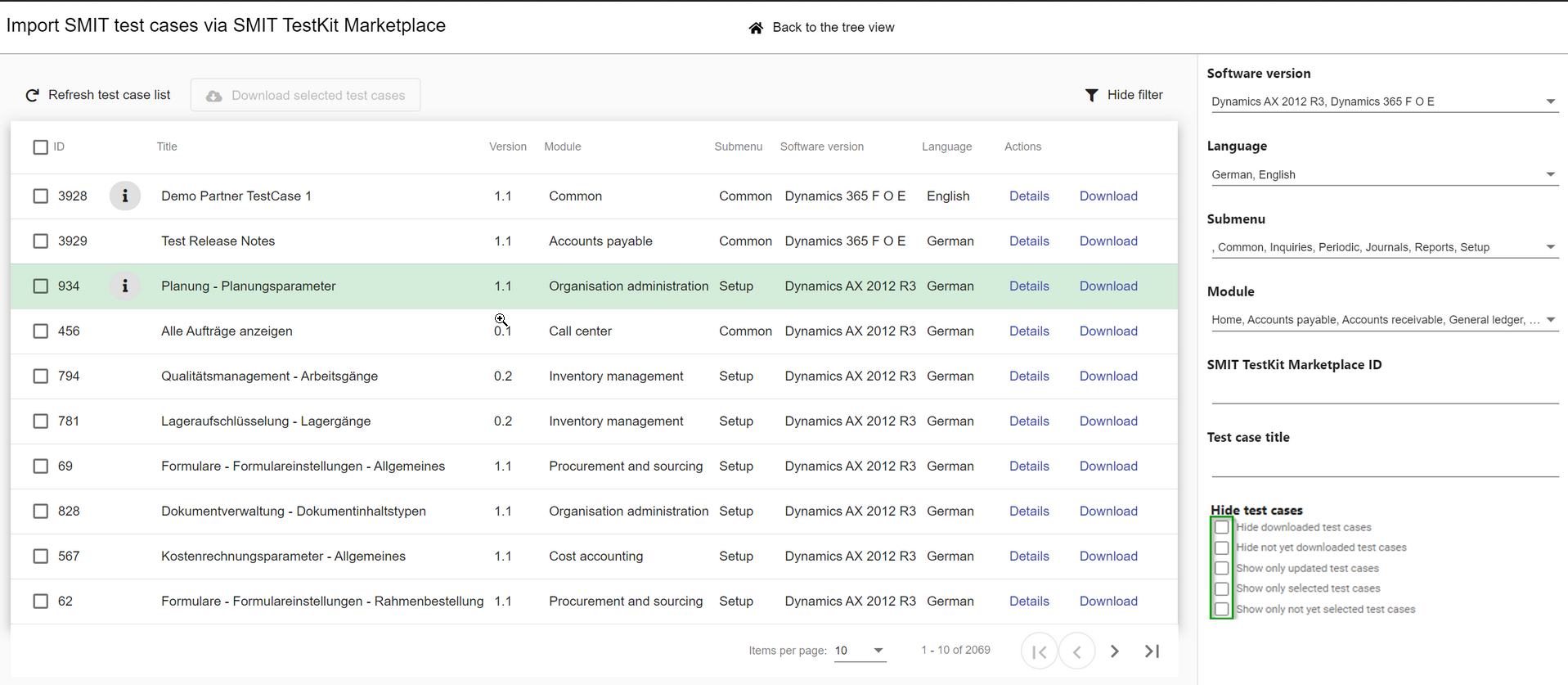The image size is (1568, 685).
Task: Check Show only updated test cases
Action: [x=1222, y=569]
